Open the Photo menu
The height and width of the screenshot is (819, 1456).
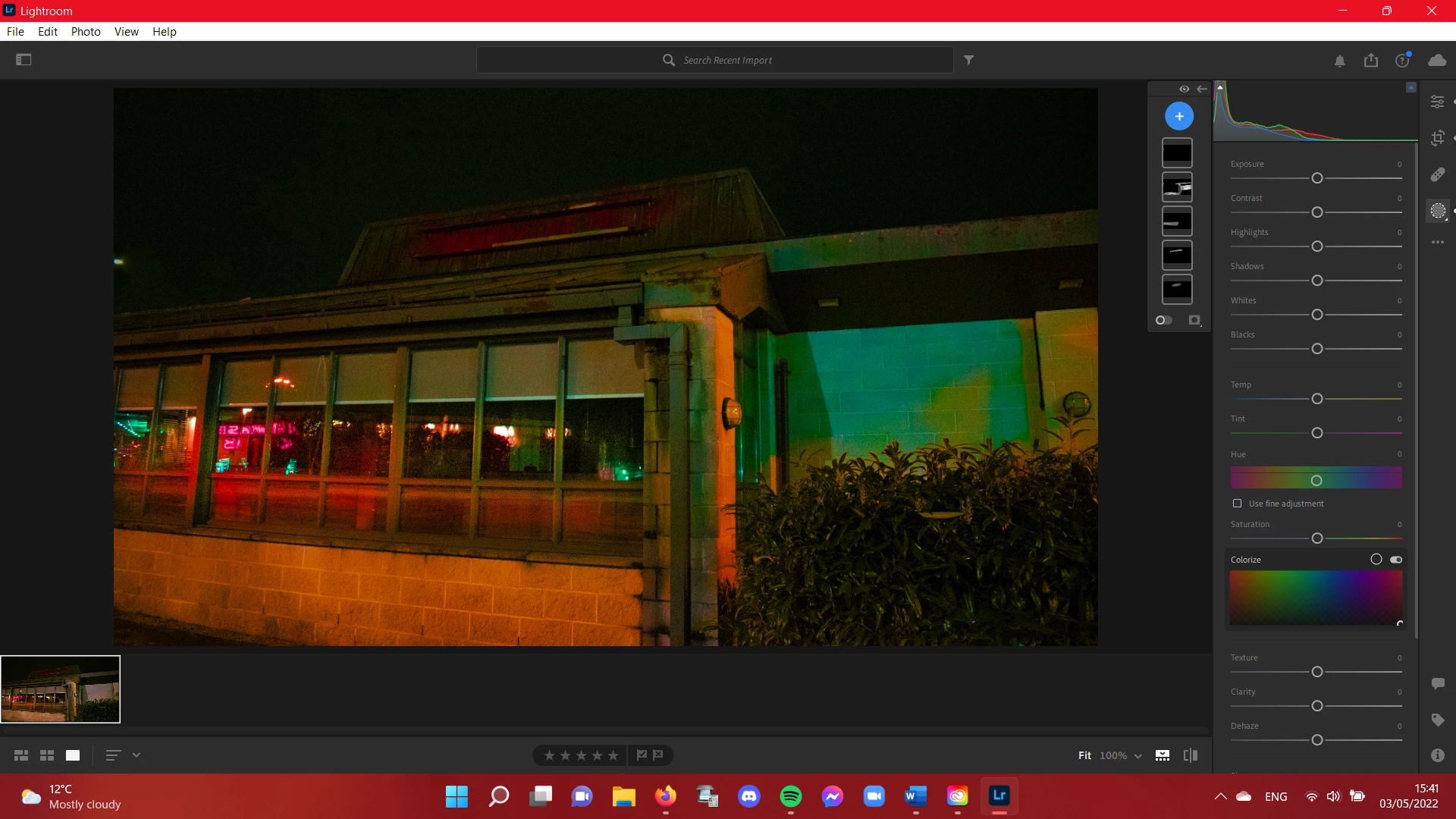point(86,32)
